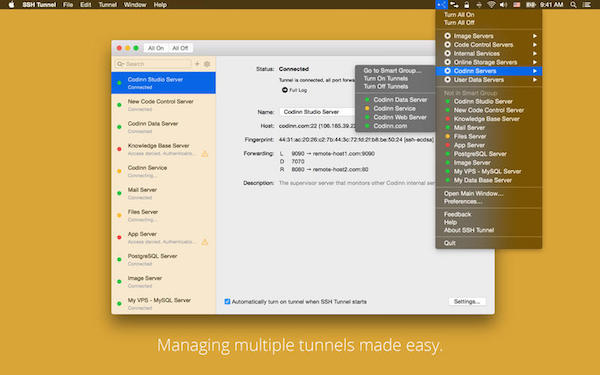Click the SSH Tunnel menu bar status icon
The height and width of the screenshot is (375, 600).
(441, 5)
